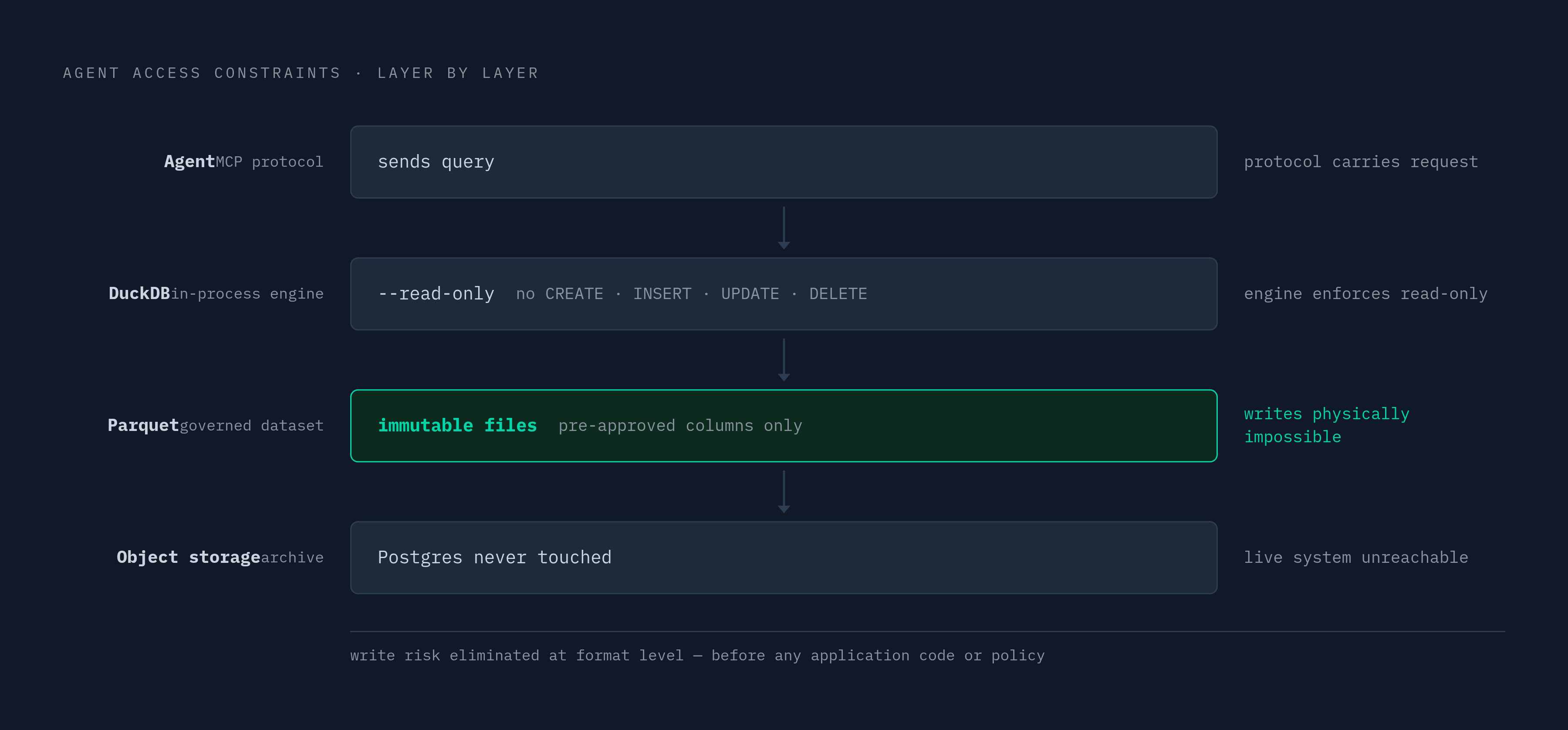Select the 'archive' sublabel
1568x730 pixels.
(x=292, y=558)
